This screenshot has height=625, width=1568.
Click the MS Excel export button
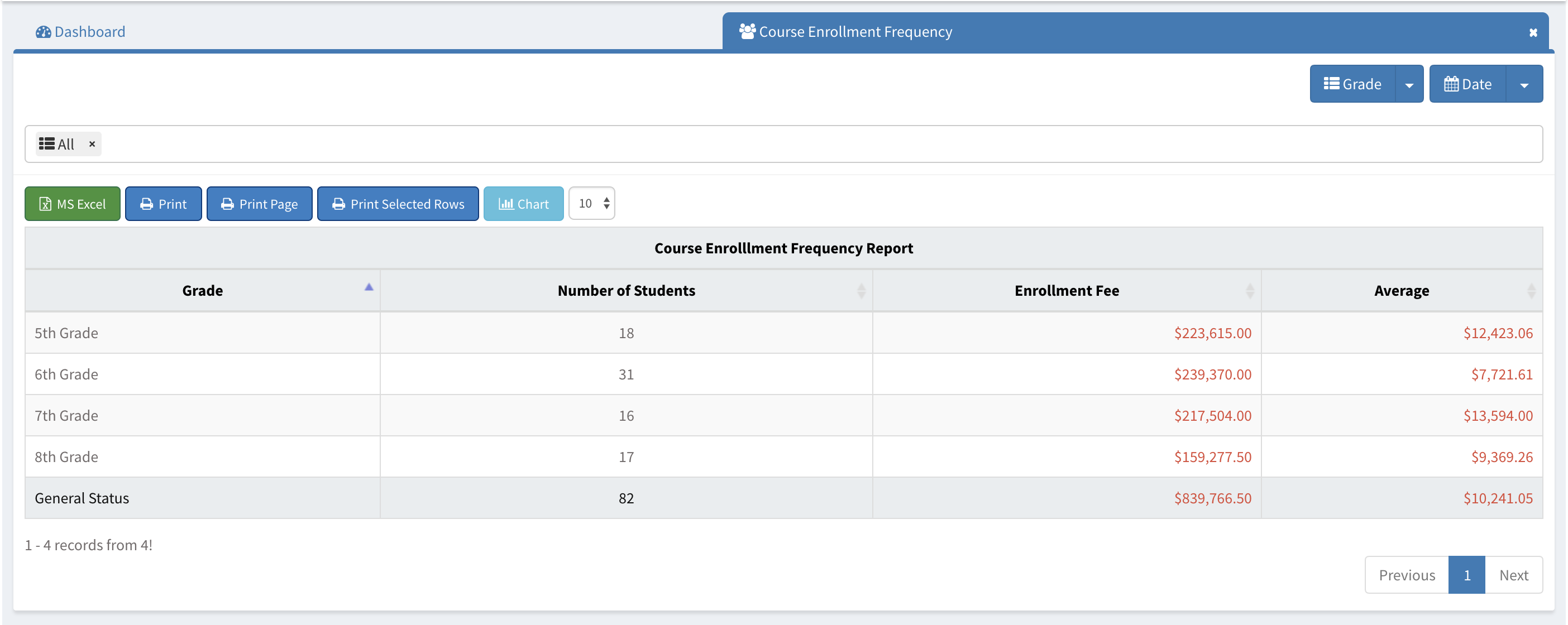(73, 204)
